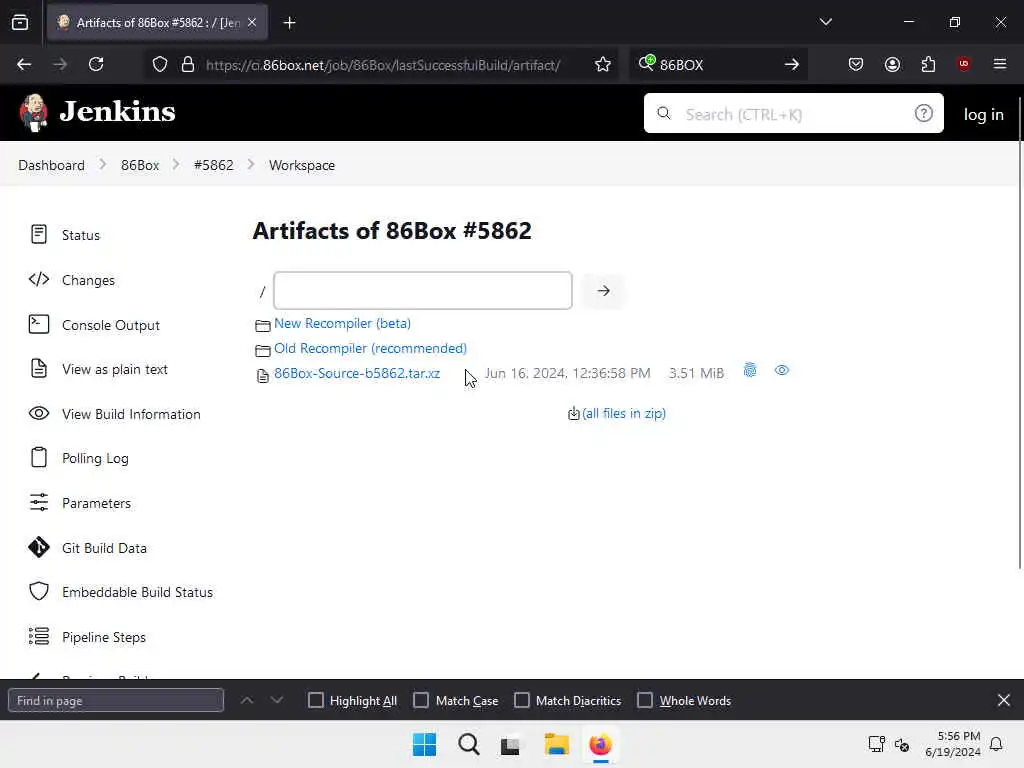Bookmark this page with the star icon
This screenshot has height=768, width=1024.
tap(603, 64)
